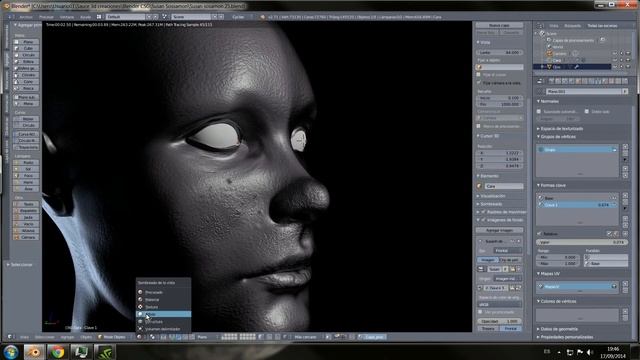
Task: Toggle Suavizado automático checkbox
Action: [539, 111]
